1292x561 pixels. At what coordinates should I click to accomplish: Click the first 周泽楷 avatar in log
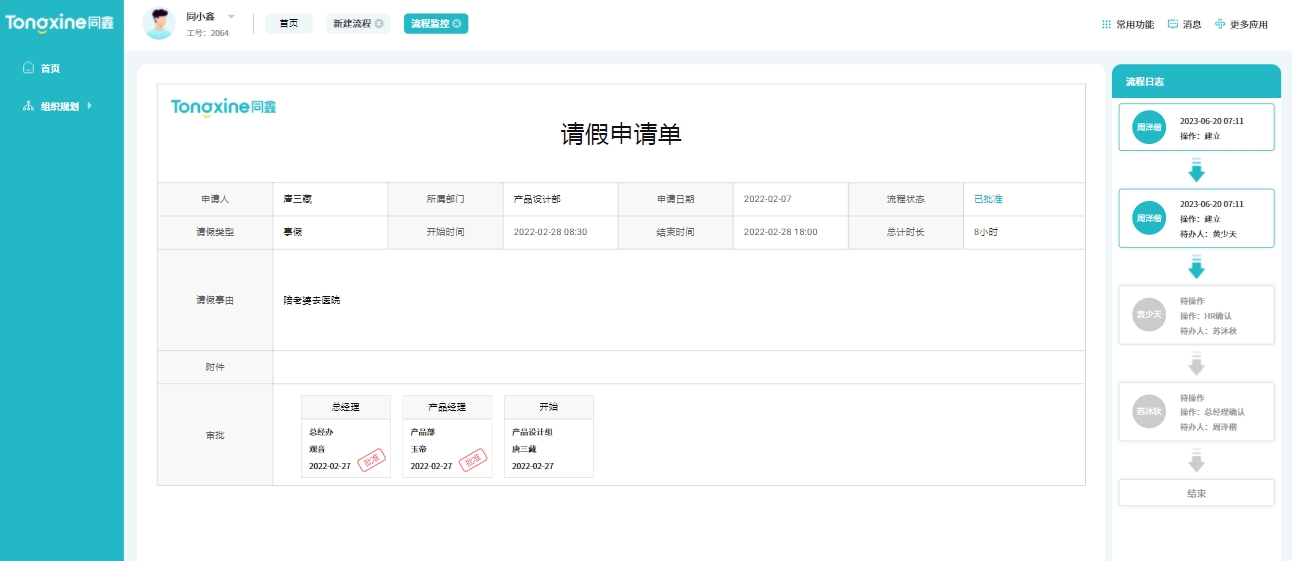(x=1149, y=127)
